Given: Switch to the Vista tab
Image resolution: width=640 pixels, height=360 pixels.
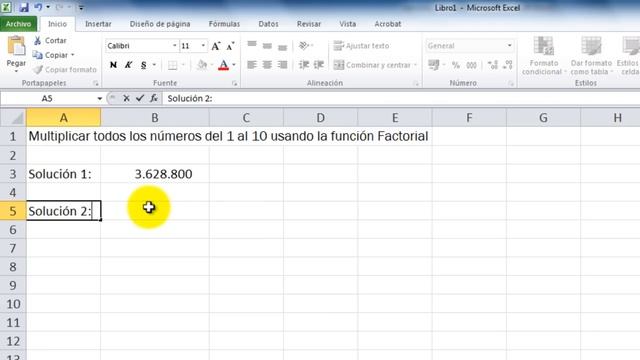Looking at the screenshot, I should tap(347, 24).
